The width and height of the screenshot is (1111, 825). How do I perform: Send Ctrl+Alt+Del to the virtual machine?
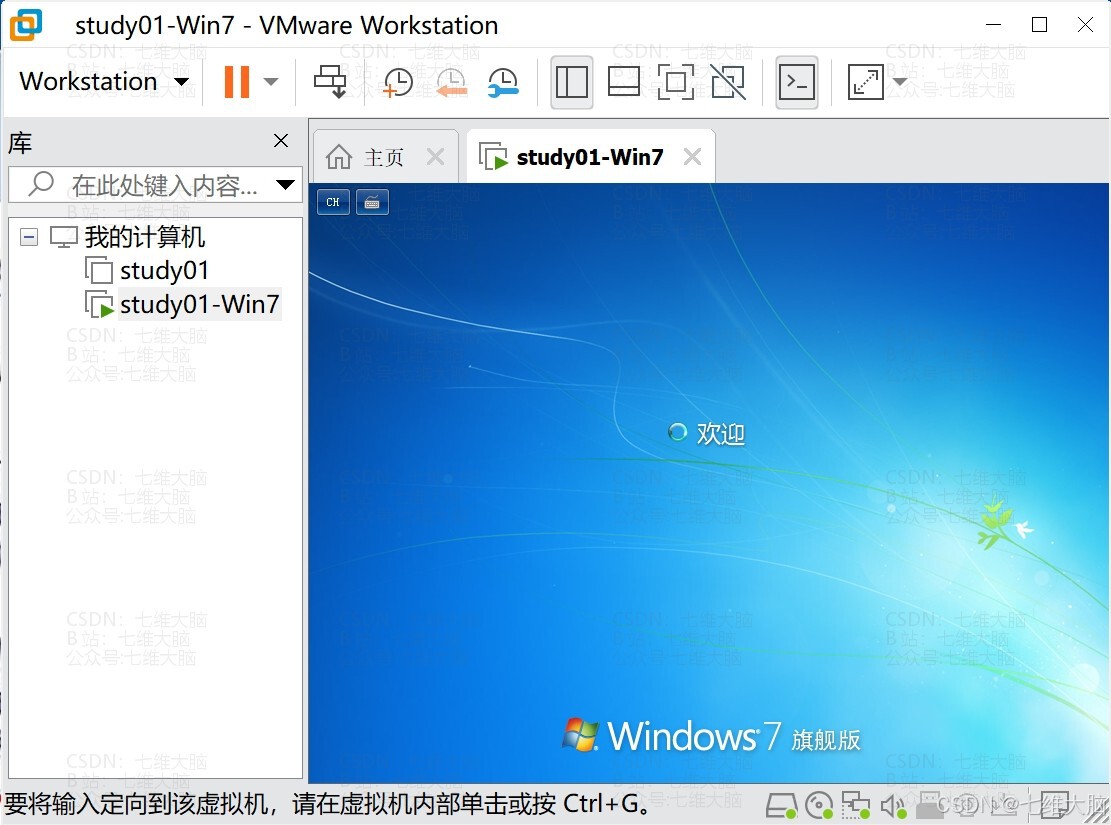click(x=330, y=82)
